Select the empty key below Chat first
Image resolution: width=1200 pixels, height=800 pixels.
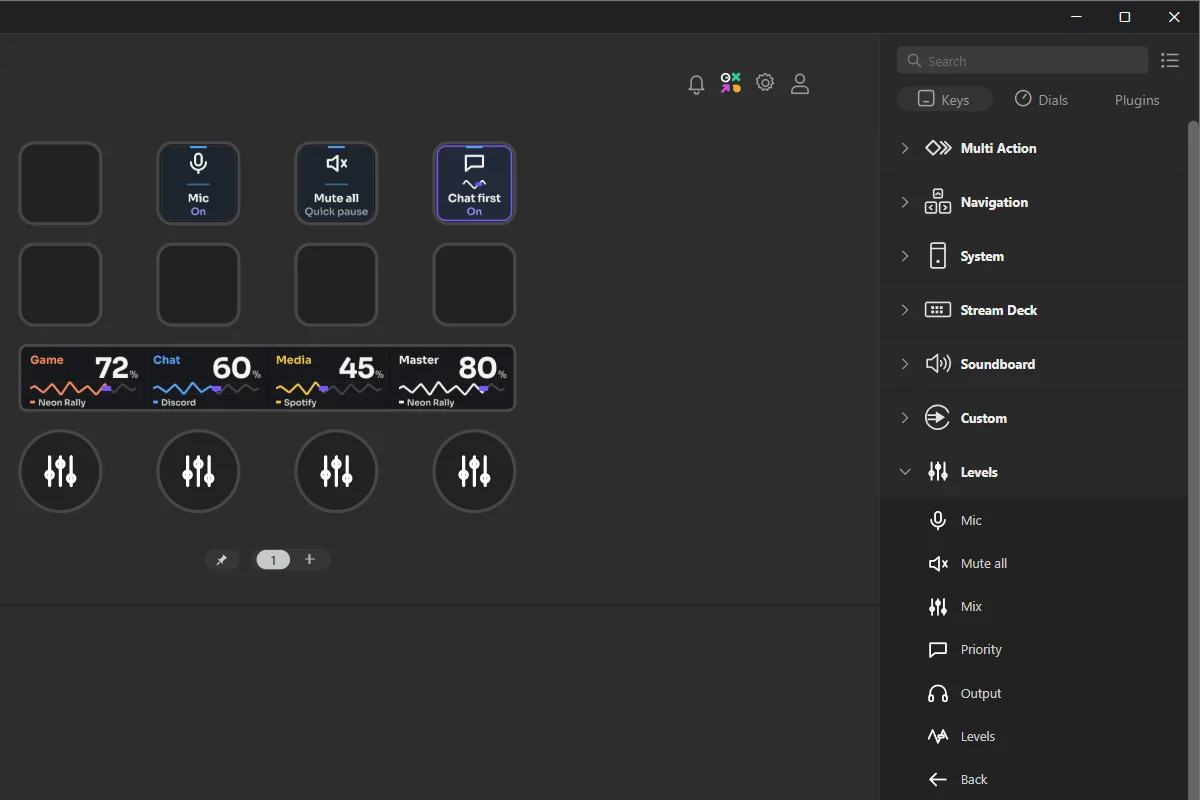point(474,285)
